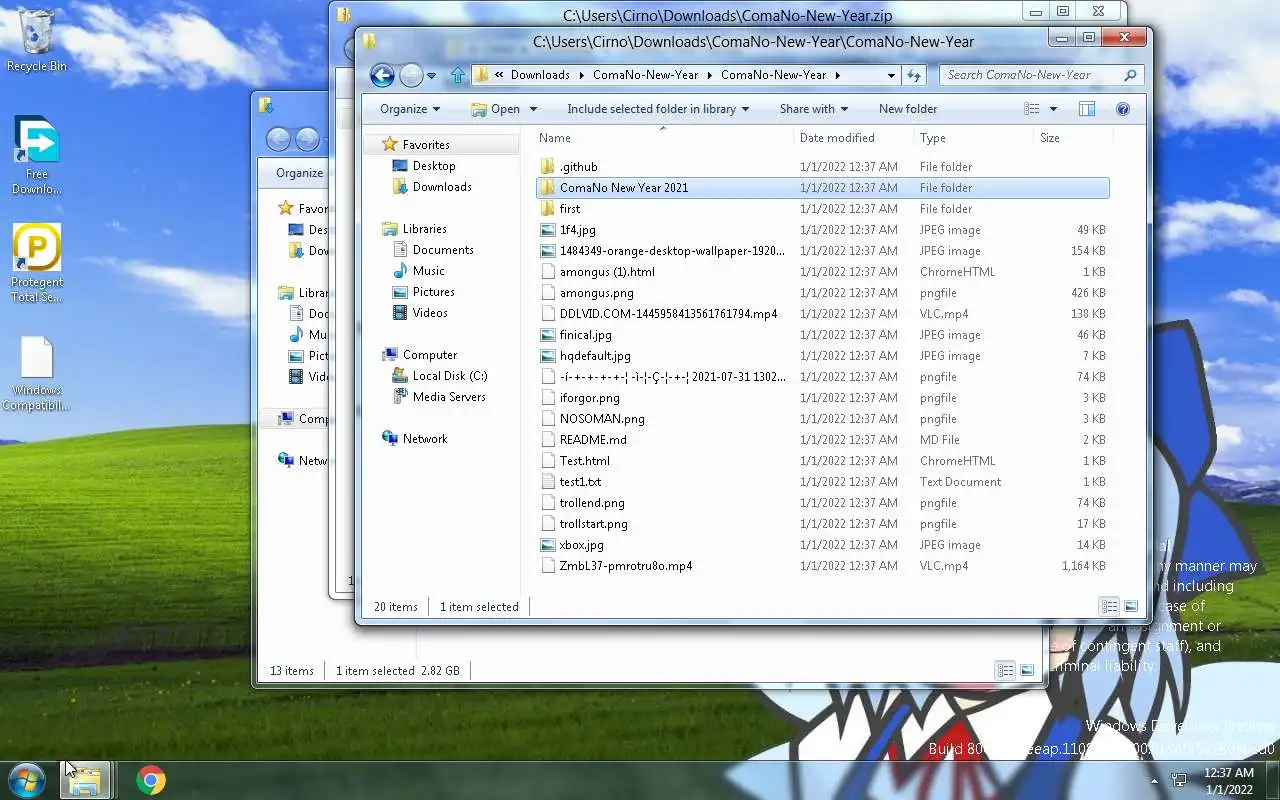Select the xbox.jpg file icon
1280x800 pixels.
point(547,545)
